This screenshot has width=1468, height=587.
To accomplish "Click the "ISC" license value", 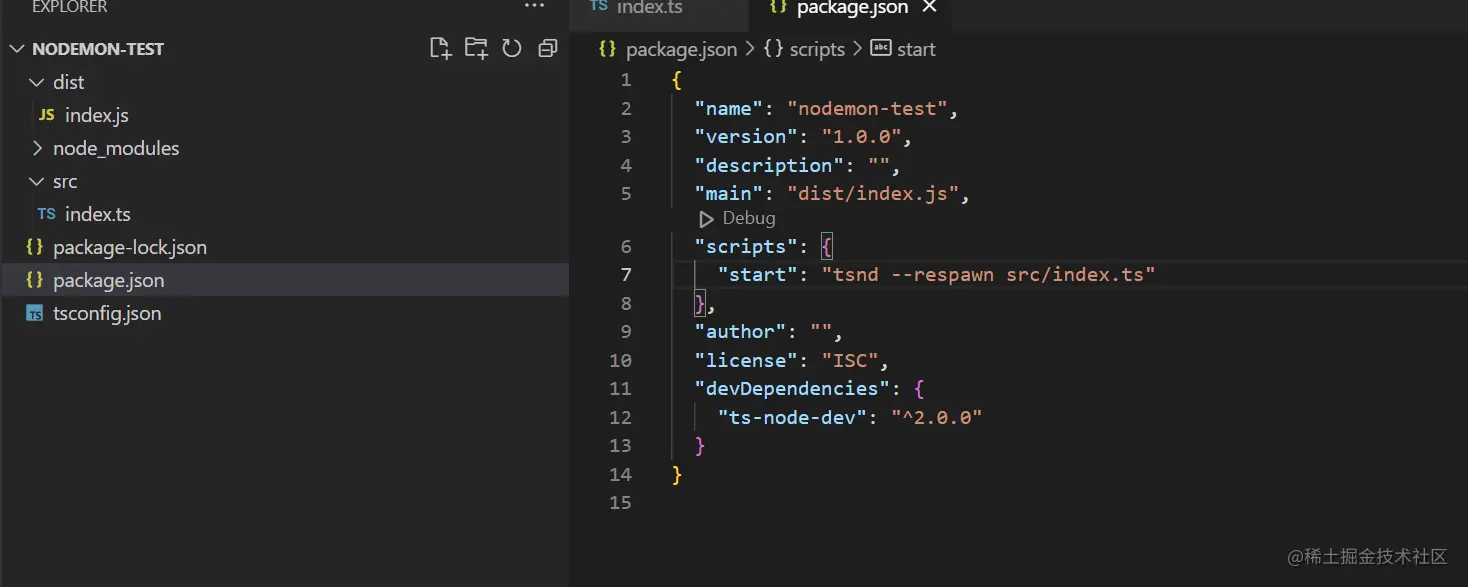I will [849, 360].
